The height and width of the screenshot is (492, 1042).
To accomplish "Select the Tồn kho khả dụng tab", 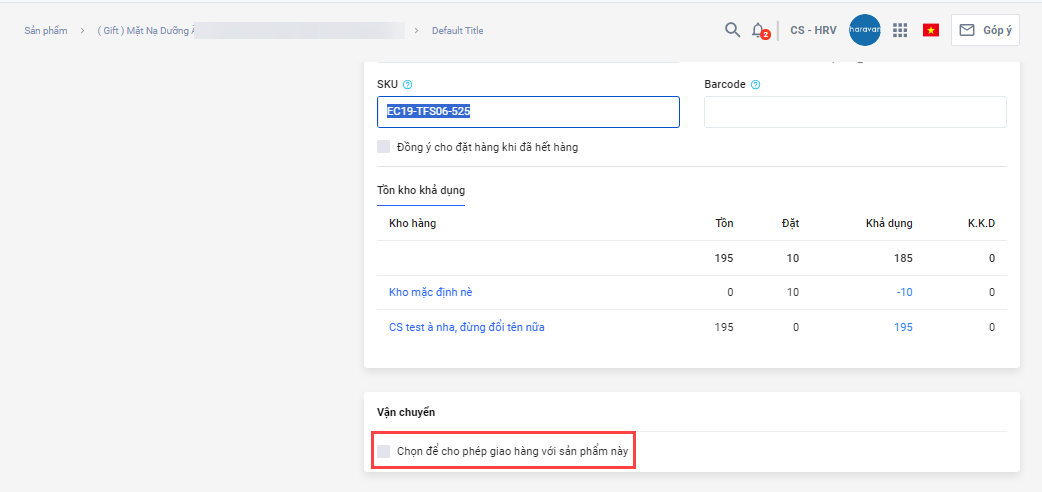I will [420, 190].
